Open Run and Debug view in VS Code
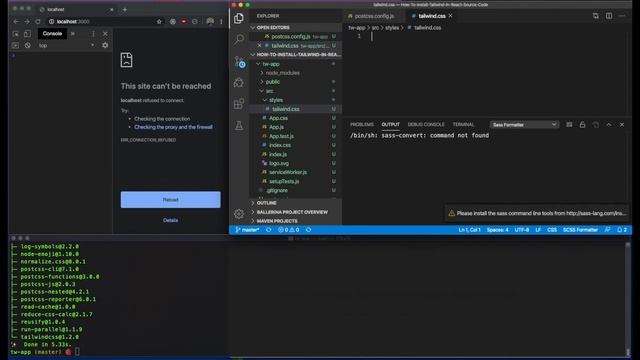This screenshot has width=640, height=360. (239, 83)
